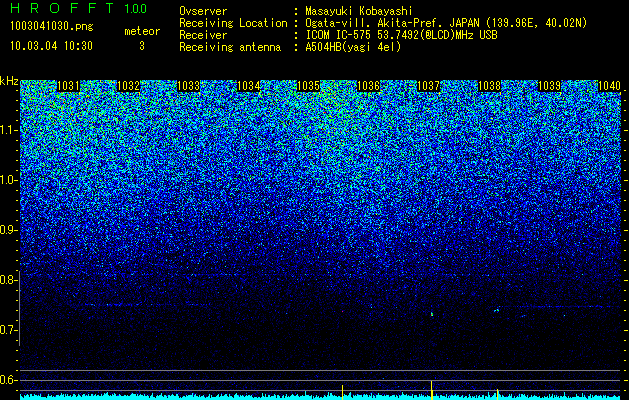Image resolution: width=629 pixels, height=400 pixels.
Task: Click time marker 1039
Action: (549, 86)
